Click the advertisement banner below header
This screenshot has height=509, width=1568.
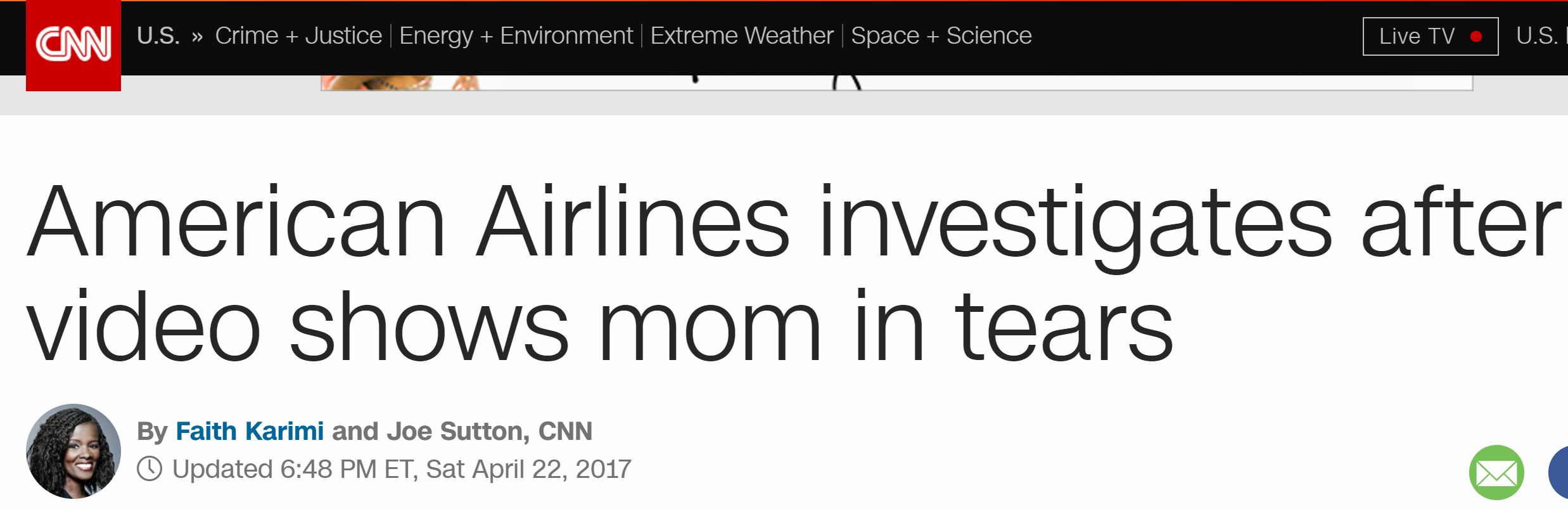tap(896, 83)
